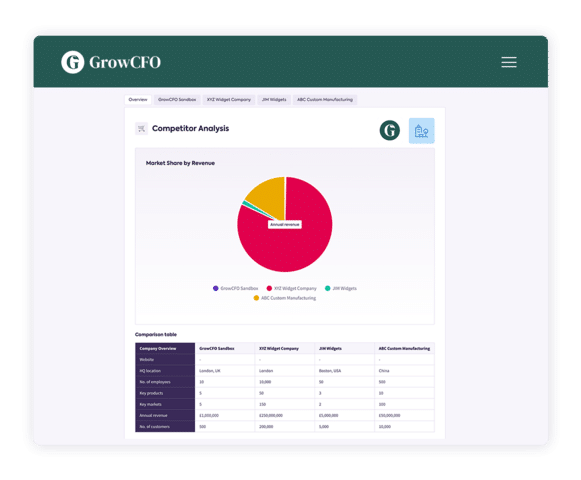Click the 'Market Share by Revenue' chart title
The image size is (581, 480).
pos(180,163)
